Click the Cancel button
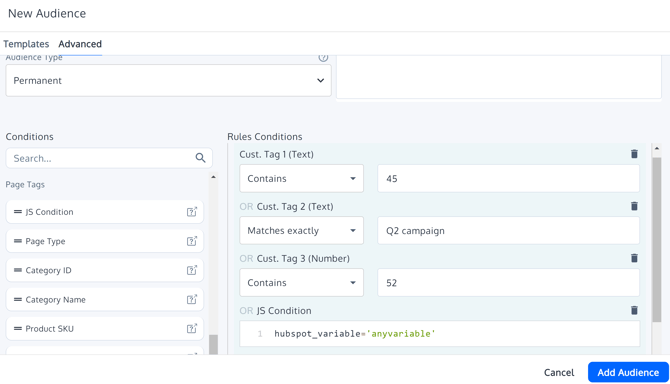The image size is (670, 384). coord(559,372)
